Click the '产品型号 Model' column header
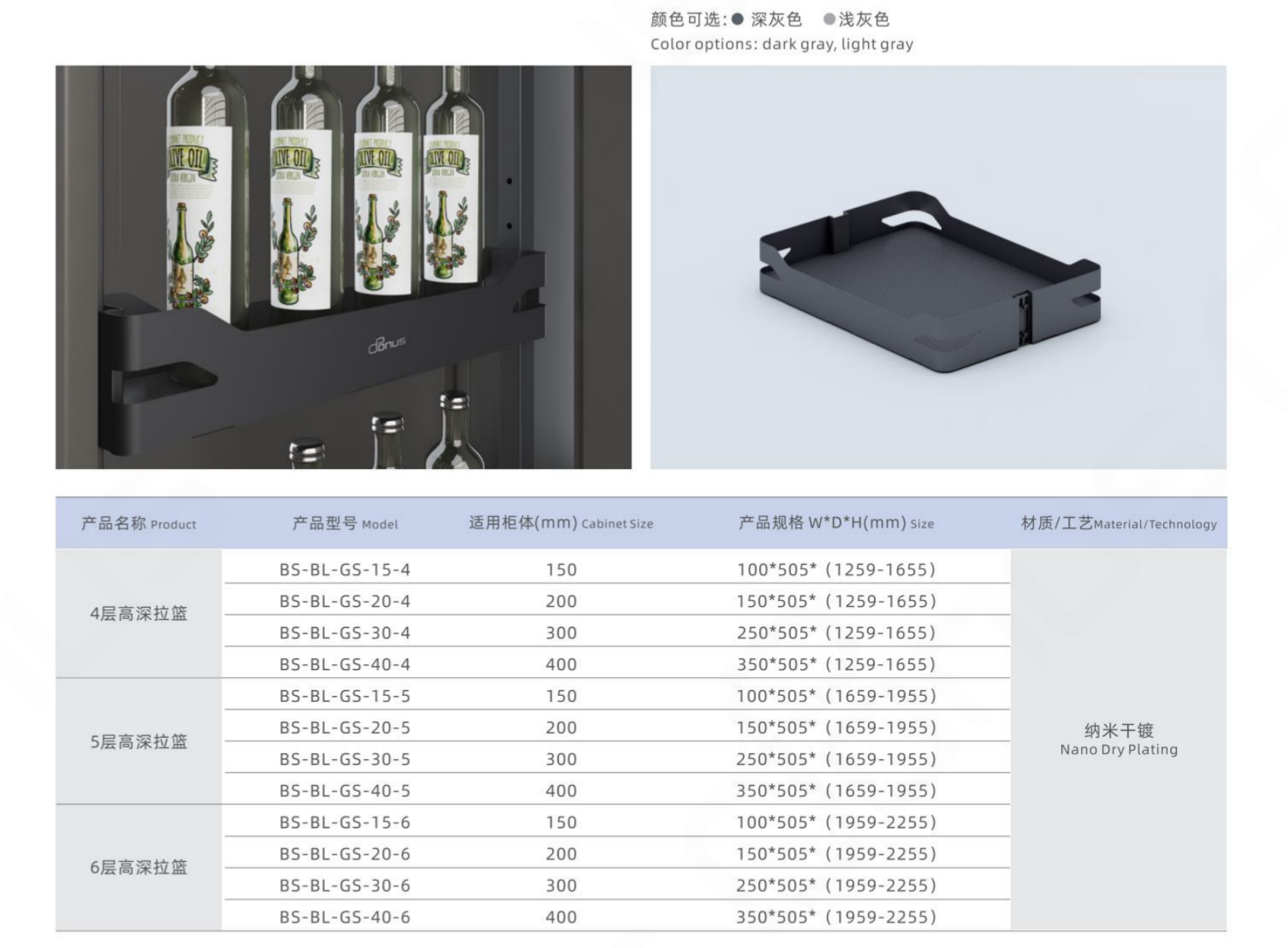Screen dimensions: 1288x948 345,523
